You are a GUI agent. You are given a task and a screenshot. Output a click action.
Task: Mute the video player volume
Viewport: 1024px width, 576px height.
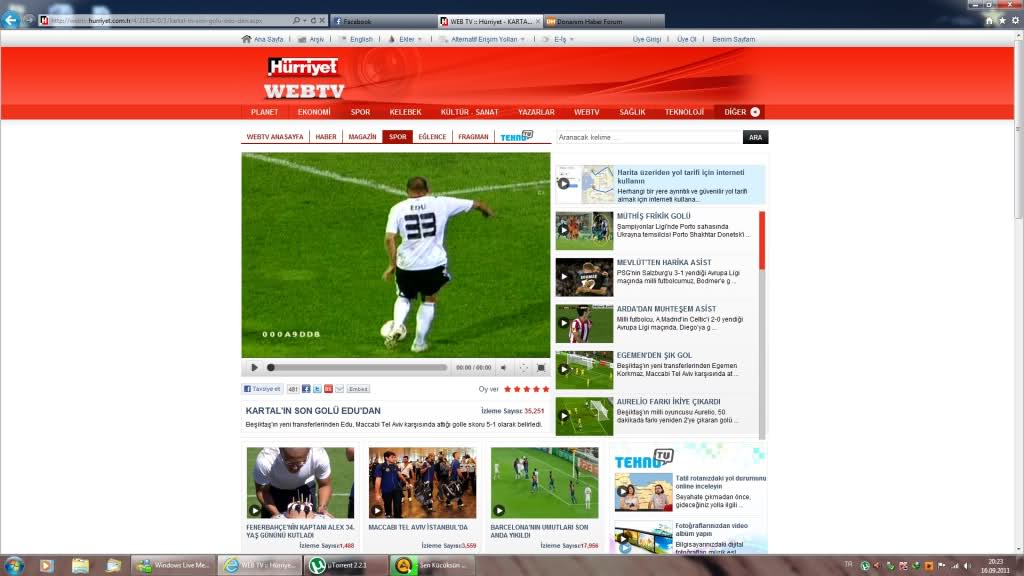pyautogui.click(x=504, y=368)
